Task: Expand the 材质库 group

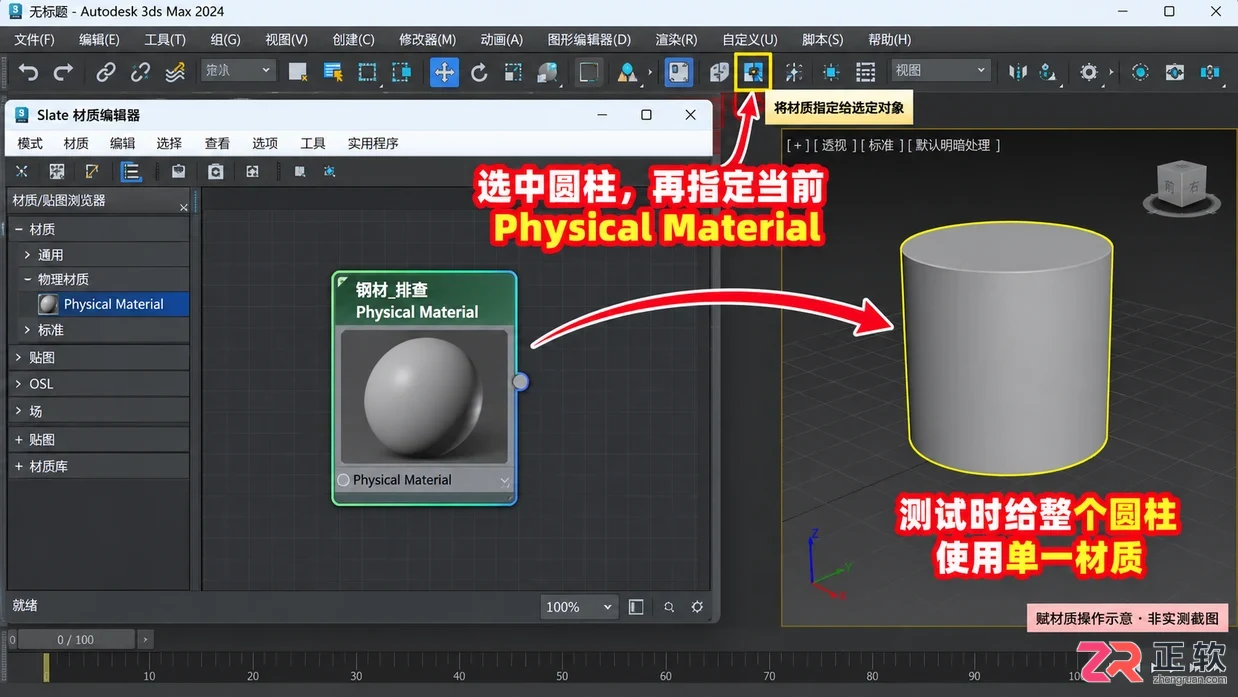Action: [19, 466]
